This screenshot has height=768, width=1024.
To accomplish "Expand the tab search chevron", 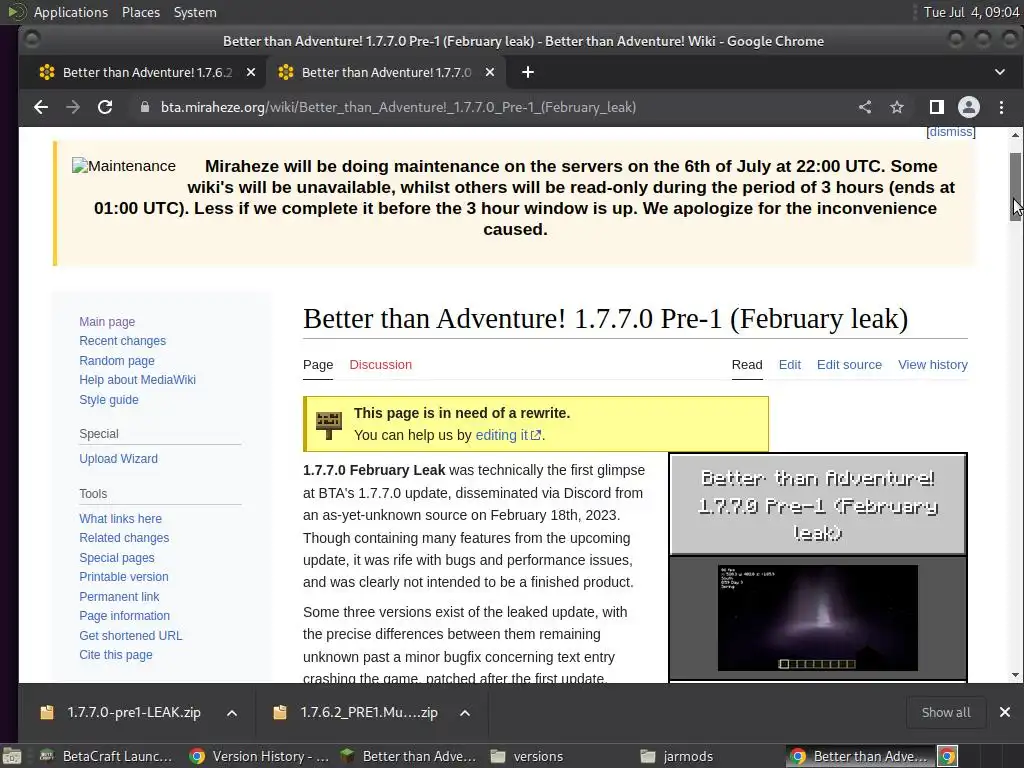I will tap(1000, 72).
